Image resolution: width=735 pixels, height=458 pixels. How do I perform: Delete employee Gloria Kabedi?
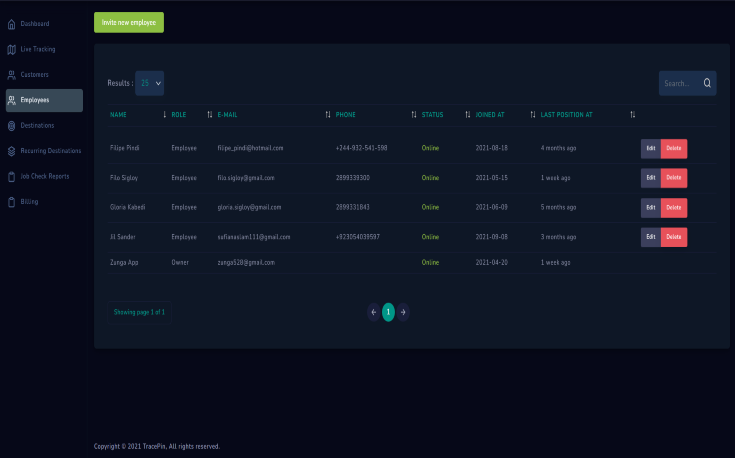(673, 207)
